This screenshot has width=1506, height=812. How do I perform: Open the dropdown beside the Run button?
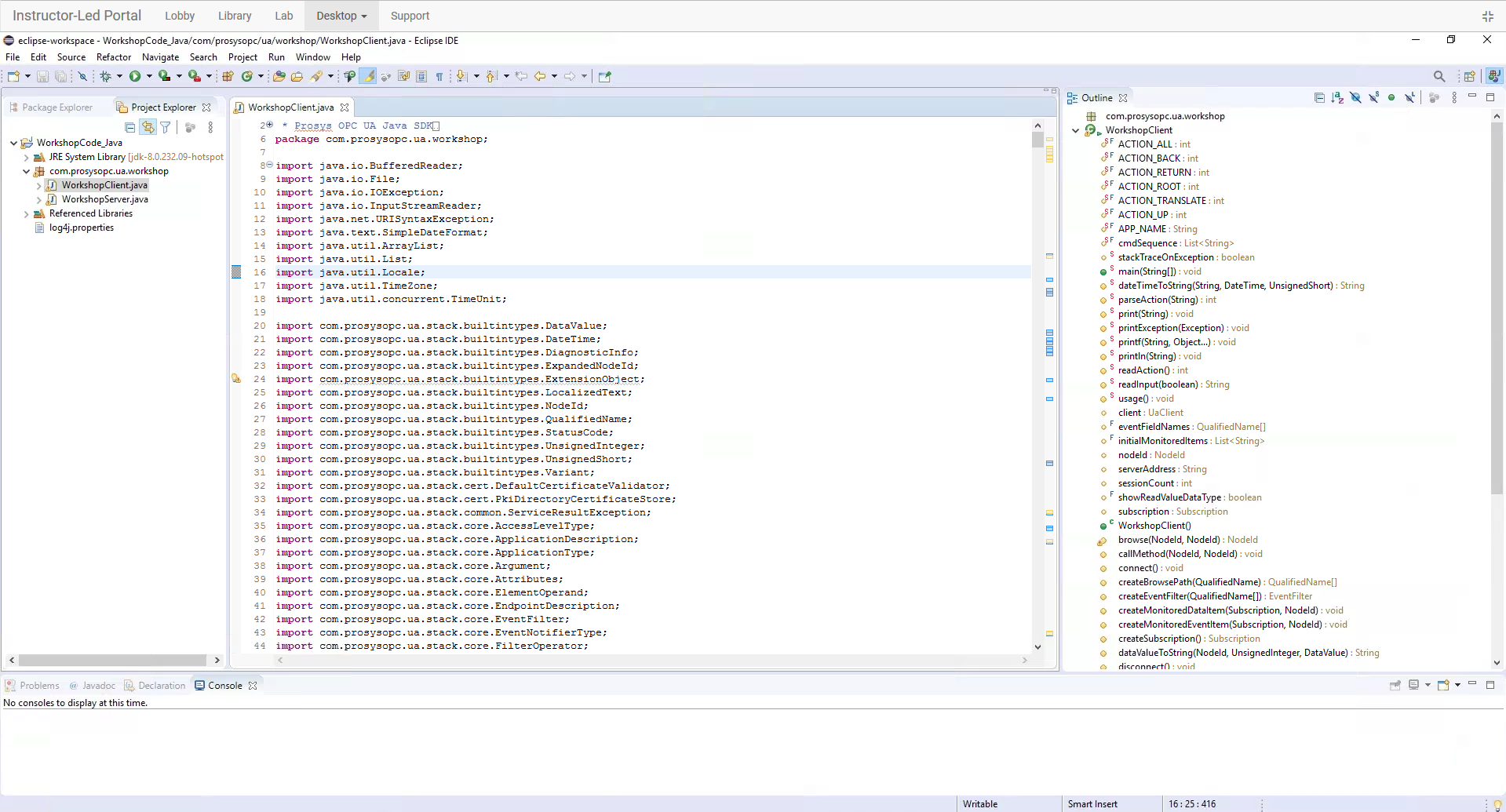coord(149,76)
